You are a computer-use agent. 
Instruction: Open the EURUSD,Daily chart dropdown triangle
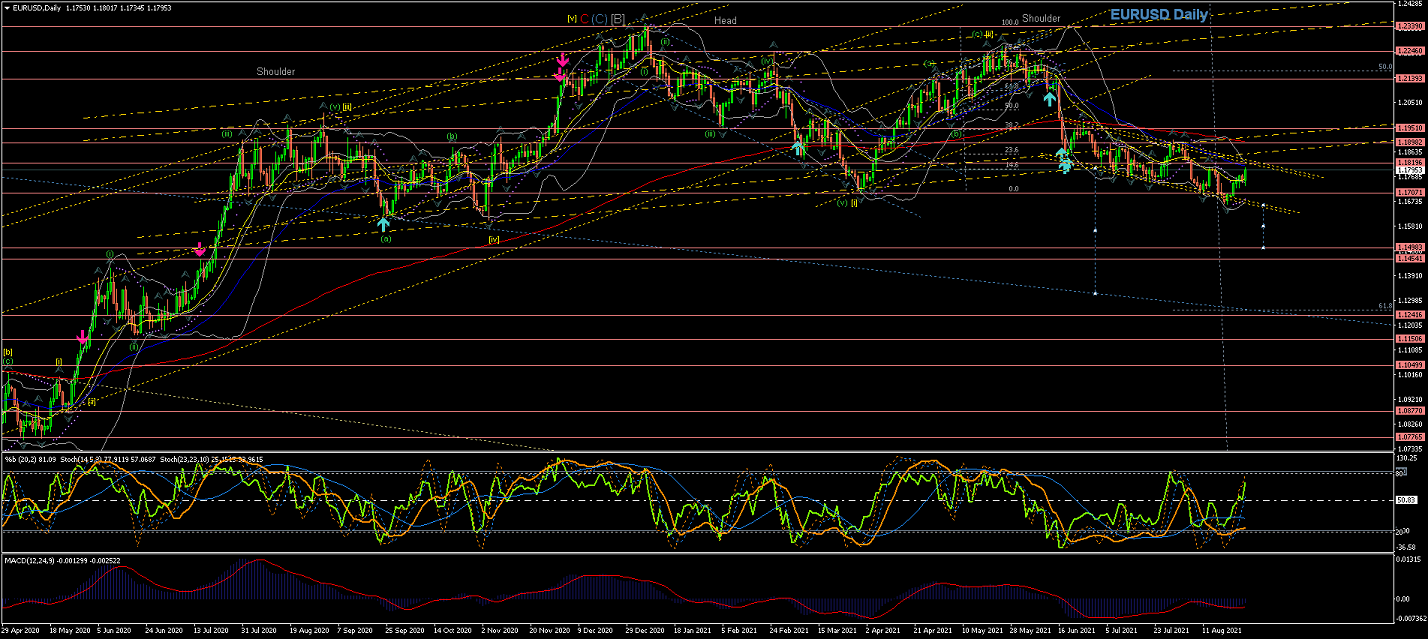tap(6, 8)
